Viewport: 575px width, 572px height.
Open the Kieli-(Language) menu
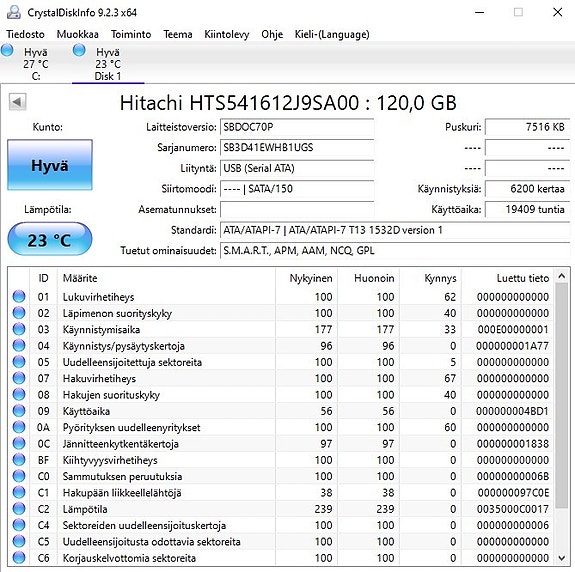tap(332, 34)
